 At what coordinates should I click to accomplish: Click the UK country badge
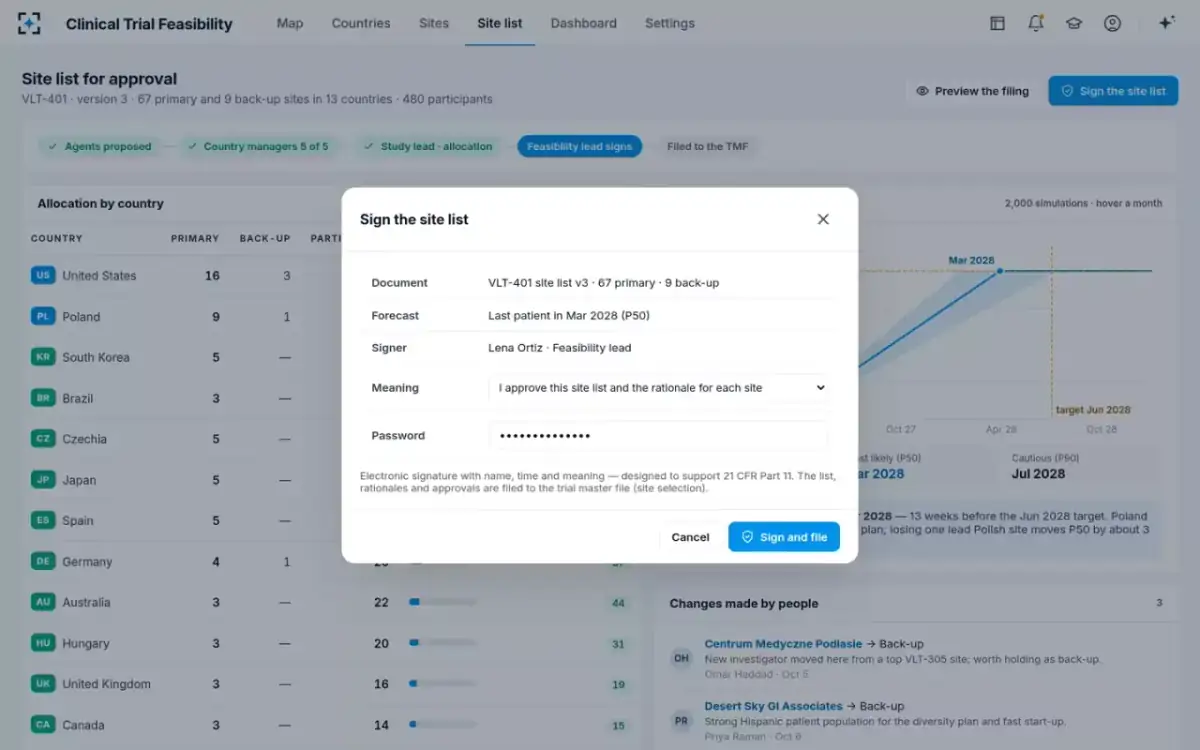[x=43, y=684]
